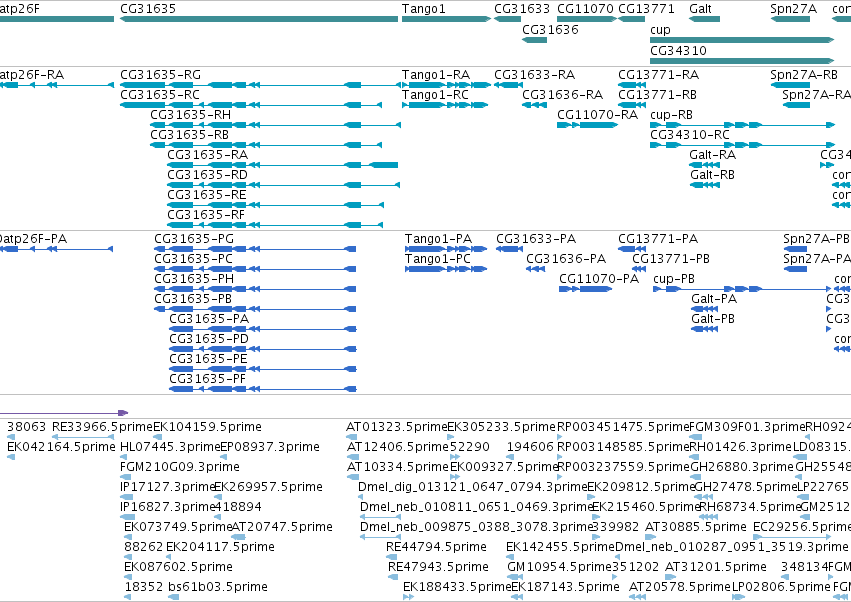
Task: Select protein Tango1-PC
Action: pos(446,269)
